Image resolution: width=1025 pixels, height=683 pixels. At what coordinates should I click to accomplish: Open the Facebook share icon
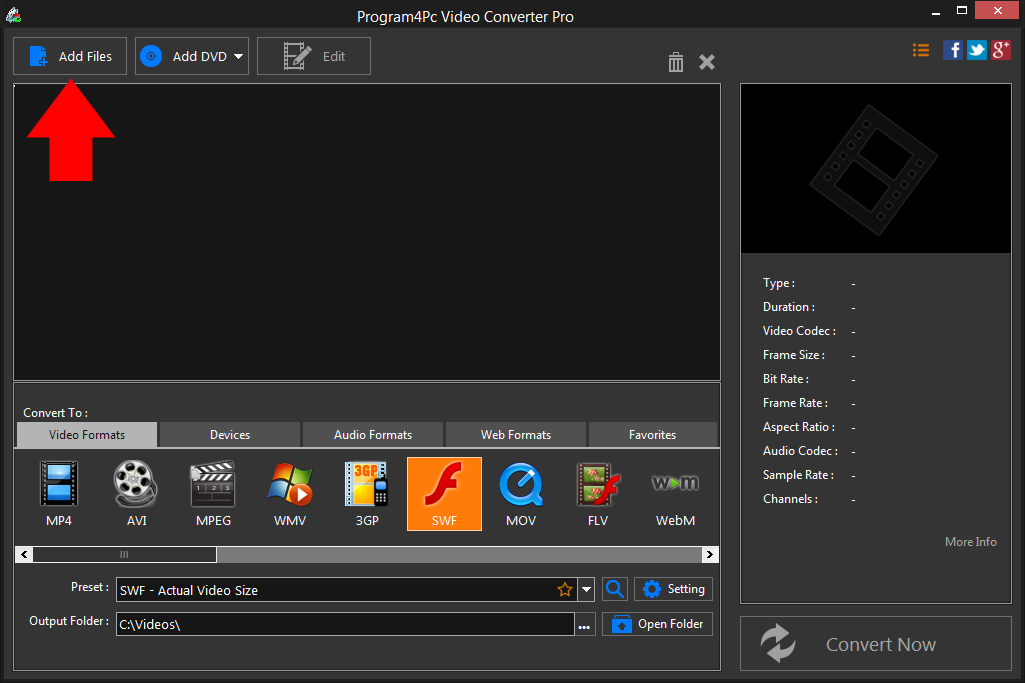point(952,49)
